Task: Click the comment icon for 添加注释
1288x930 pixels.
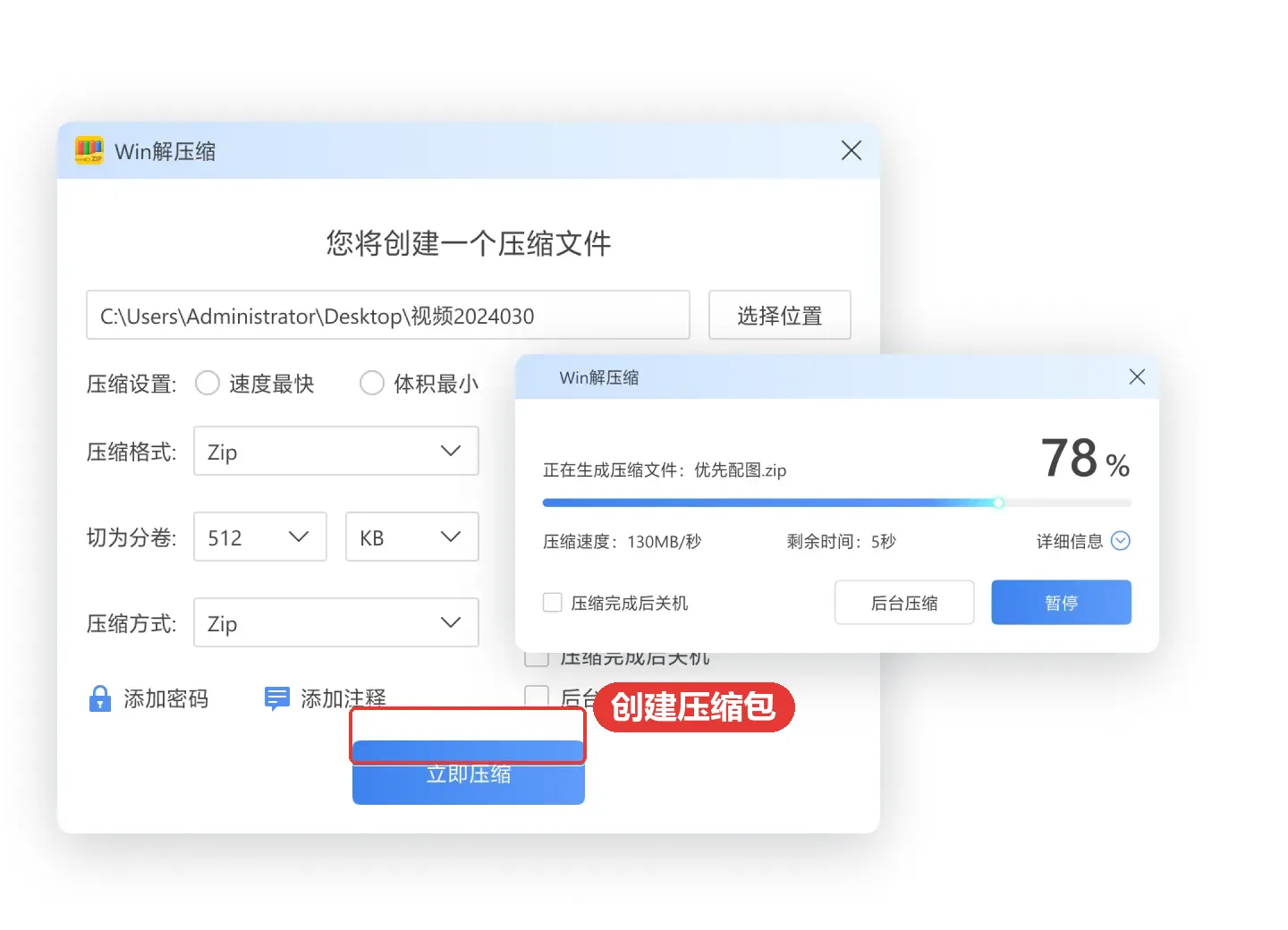Action: pyautogui.click(x=277, y=698)
